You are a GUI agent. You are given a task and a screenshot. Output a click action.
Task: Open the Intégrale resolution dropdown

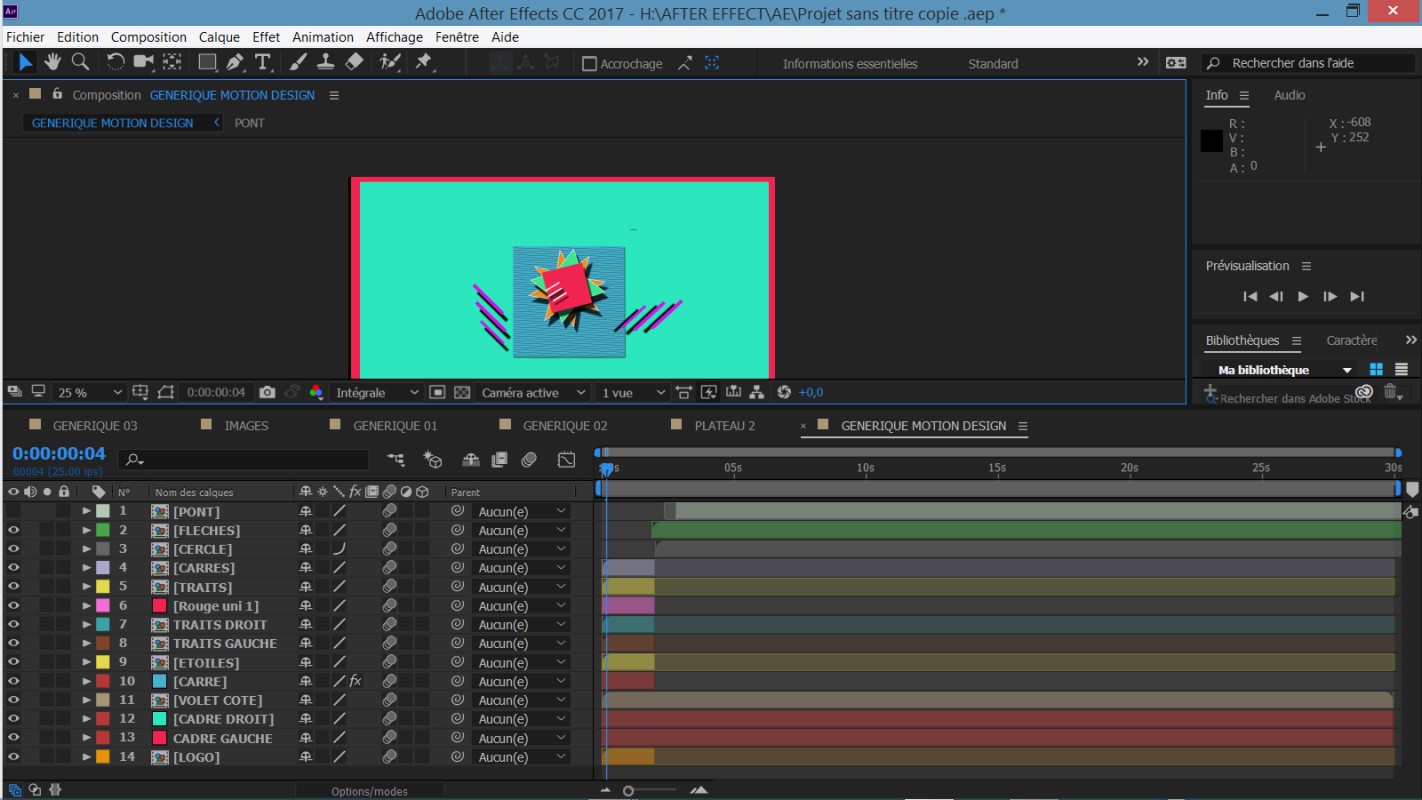coord(376,393)
